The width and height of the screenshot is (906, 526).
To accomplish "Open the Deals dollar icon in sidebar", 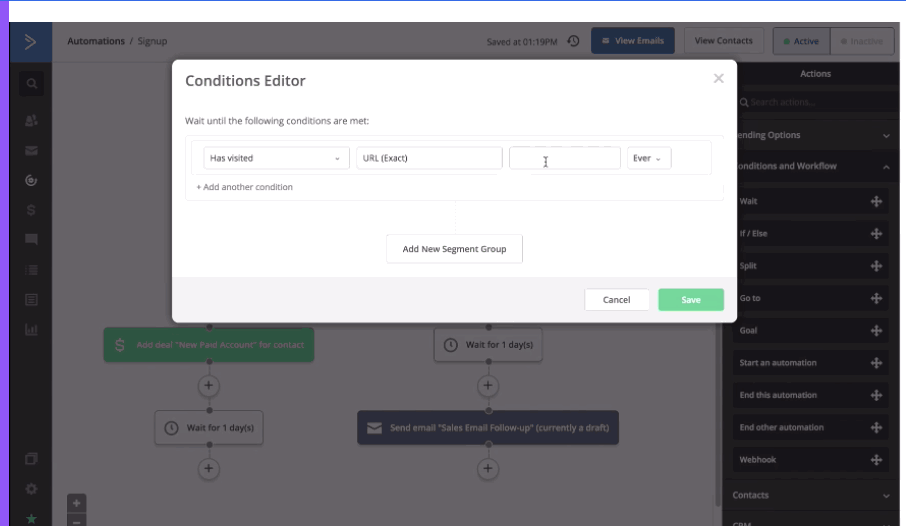I will [x=31, y=210].
